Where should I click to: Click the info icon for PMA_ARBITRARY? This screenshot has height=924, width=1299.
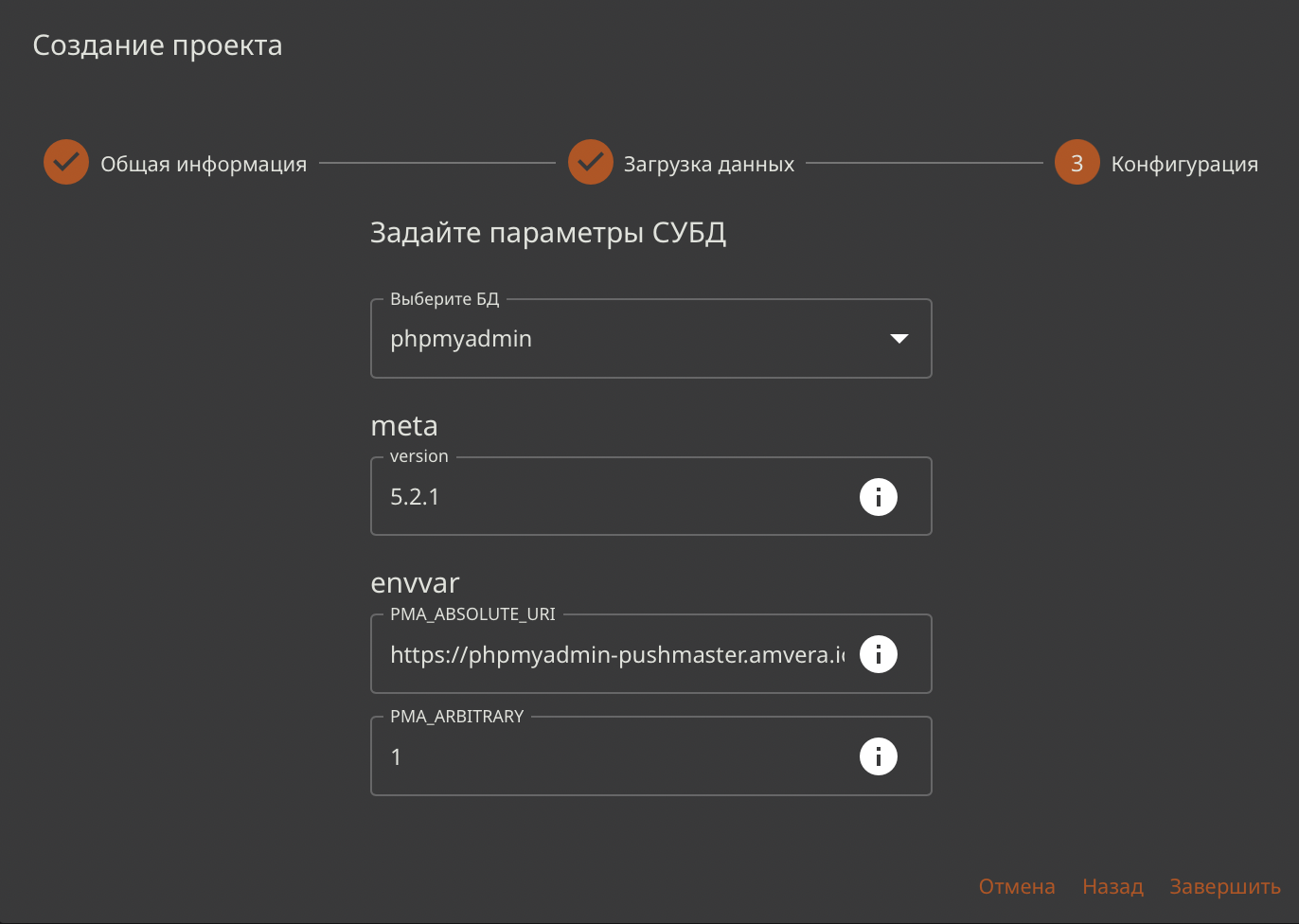click(x=879, y=756)
